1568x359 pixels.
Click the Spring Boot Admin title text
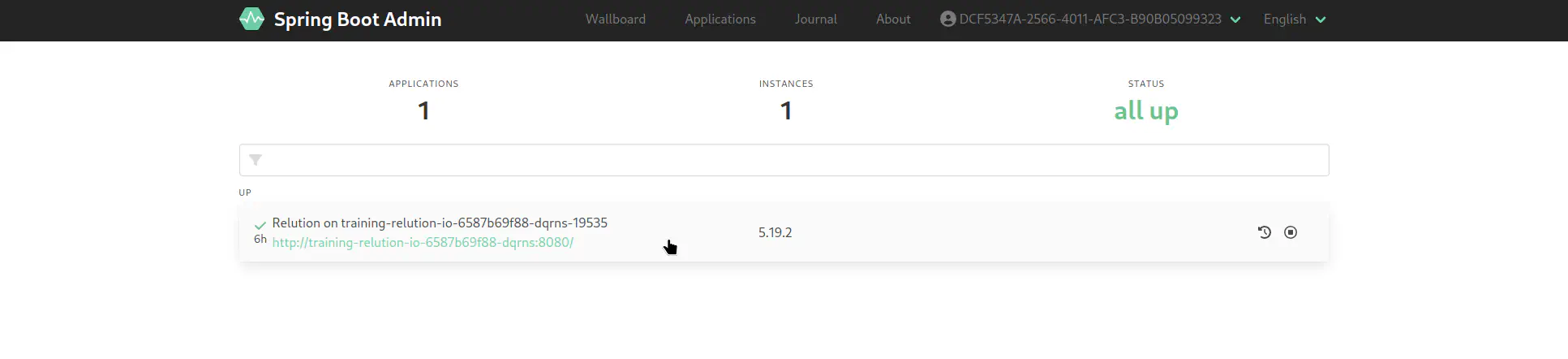[x=358, y=19]
